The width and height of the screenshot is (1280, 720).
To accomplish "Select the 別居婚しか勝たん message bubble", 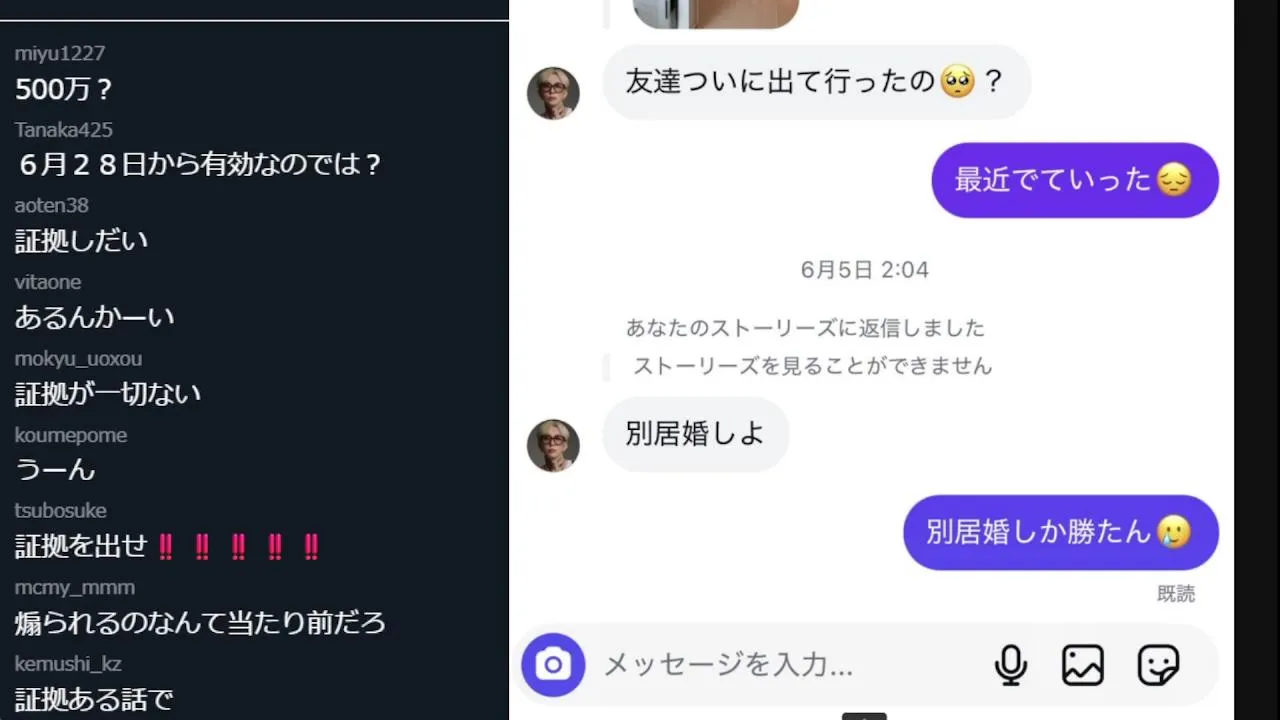I will click(1061, 532).
